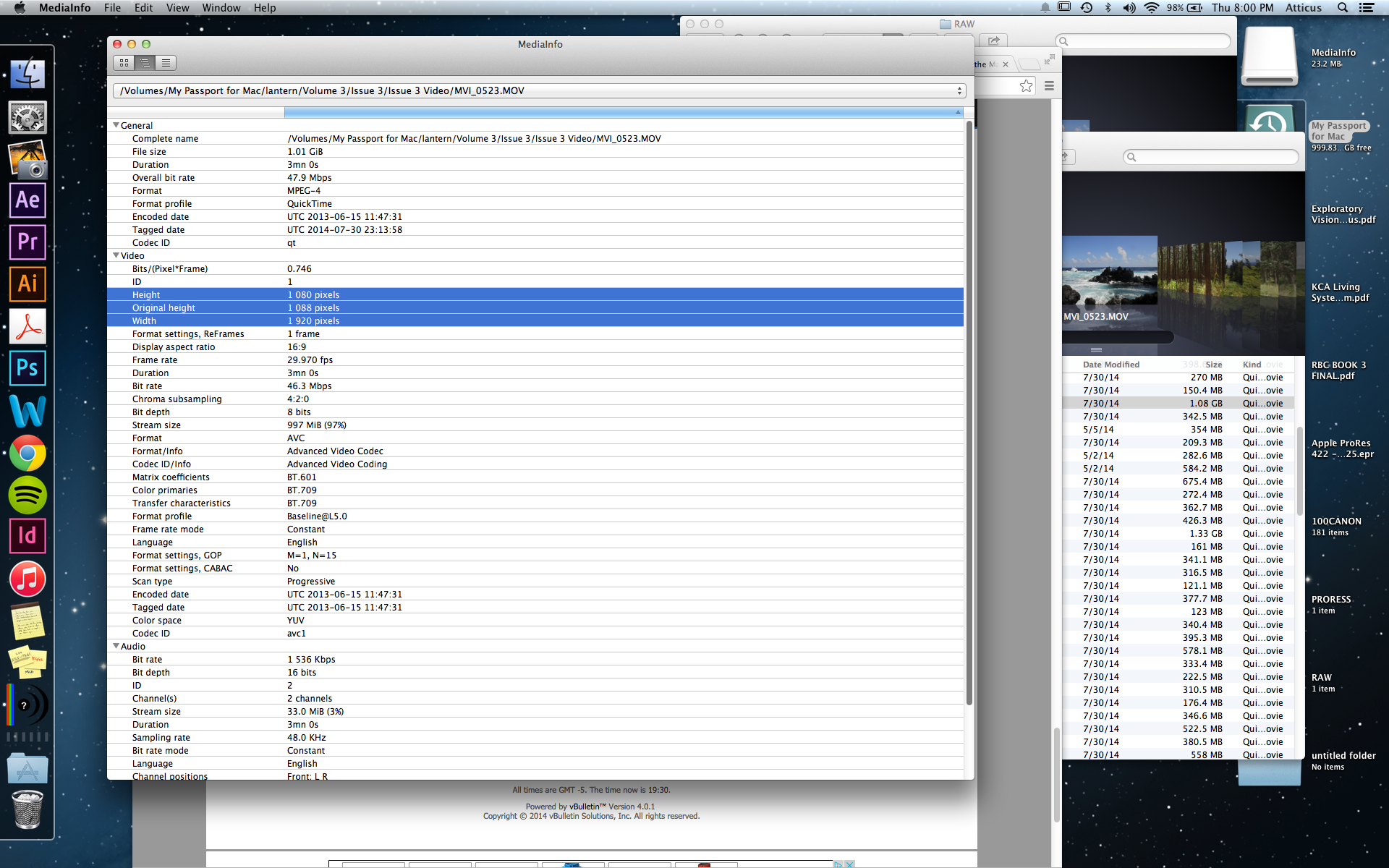The height and width of the screenshot is (868, 1389).
Task: Switch MediaInfo to easy grid view
Action: pos(124,63)
